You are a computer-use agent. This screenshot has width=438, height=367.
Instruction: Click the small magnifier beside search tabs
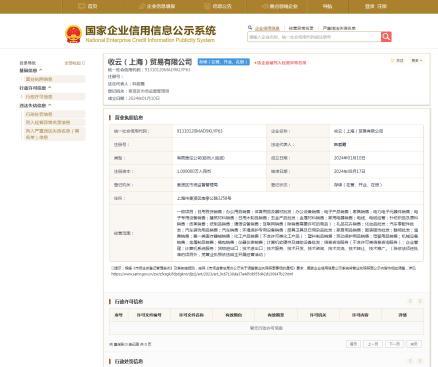(250, 28)
